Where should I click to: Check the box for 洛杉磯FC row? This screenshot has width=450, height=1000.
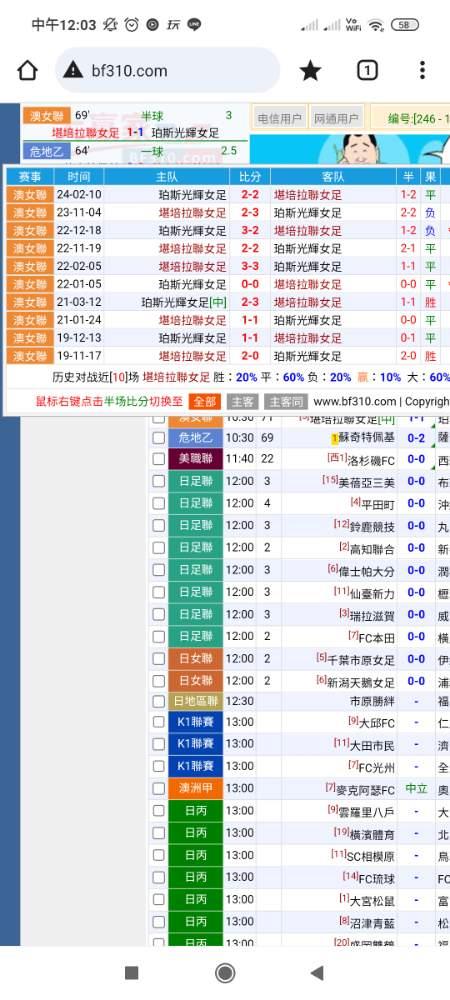pyautogui.click(x=159, y=459)
